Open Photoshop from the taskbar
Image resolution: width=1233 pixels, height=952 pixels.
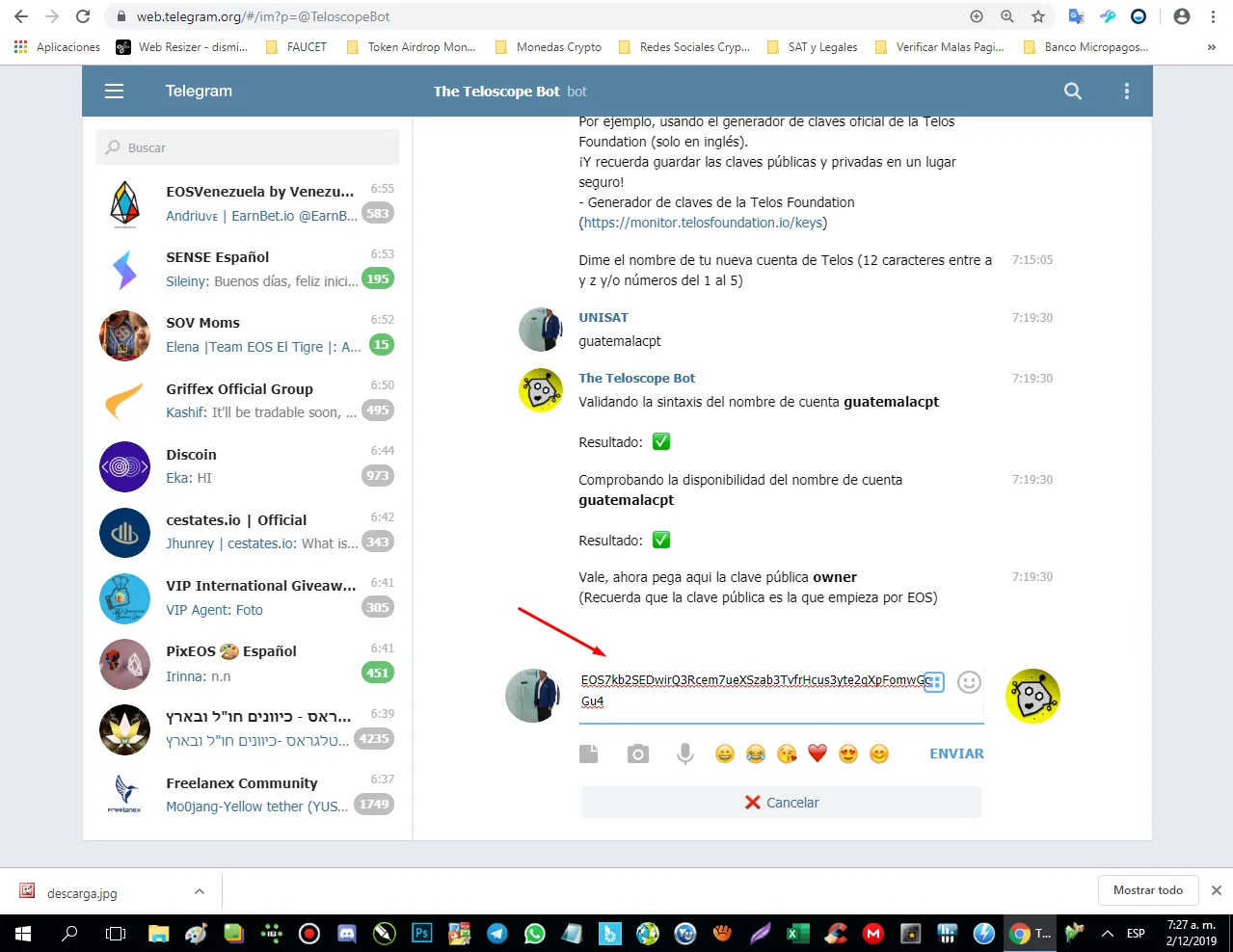point(421,933)
